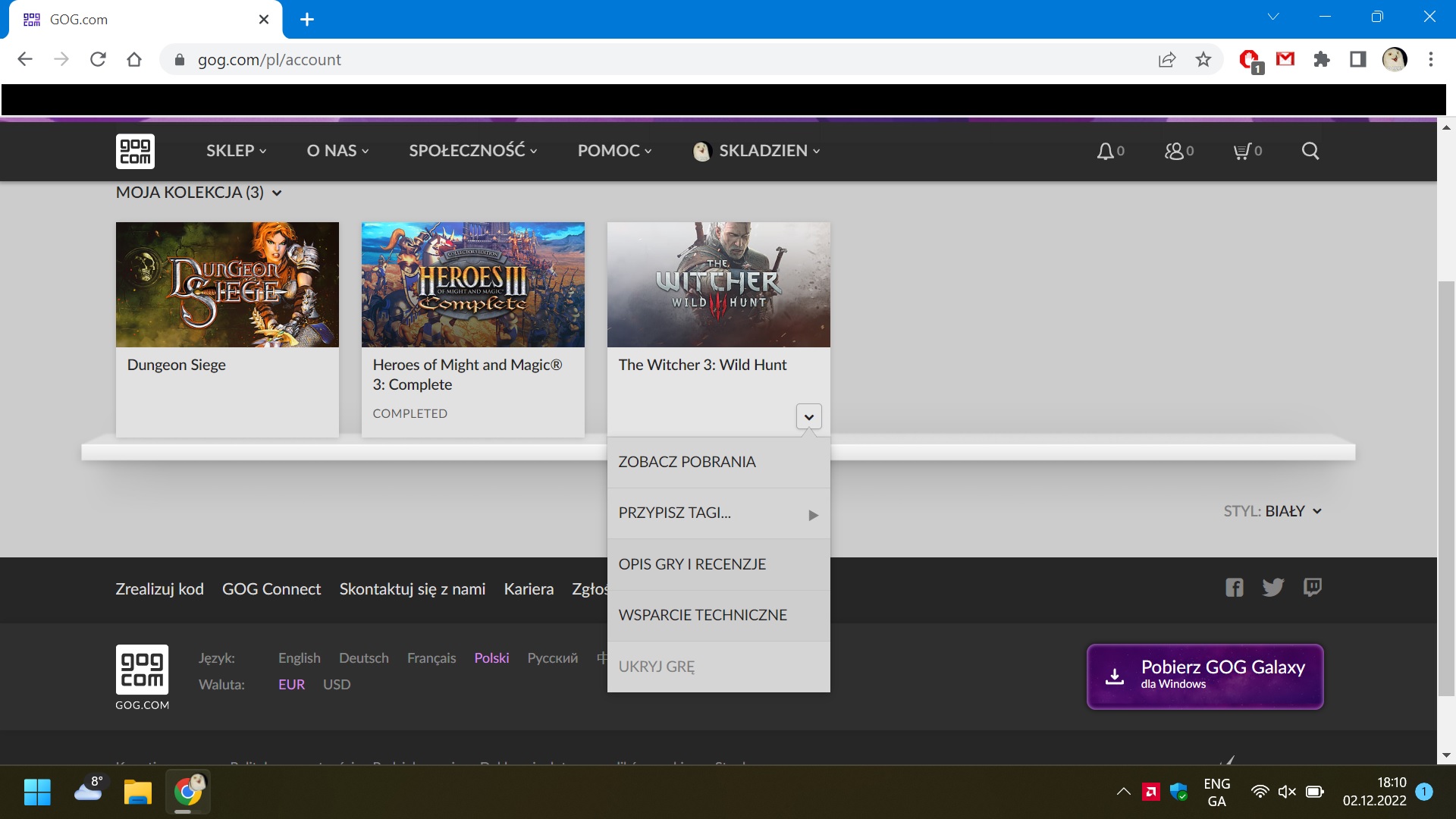Switch language to Français
The width and height of the screenshot is (1456, 819).
pyautogui.click(x=431, y=658)
